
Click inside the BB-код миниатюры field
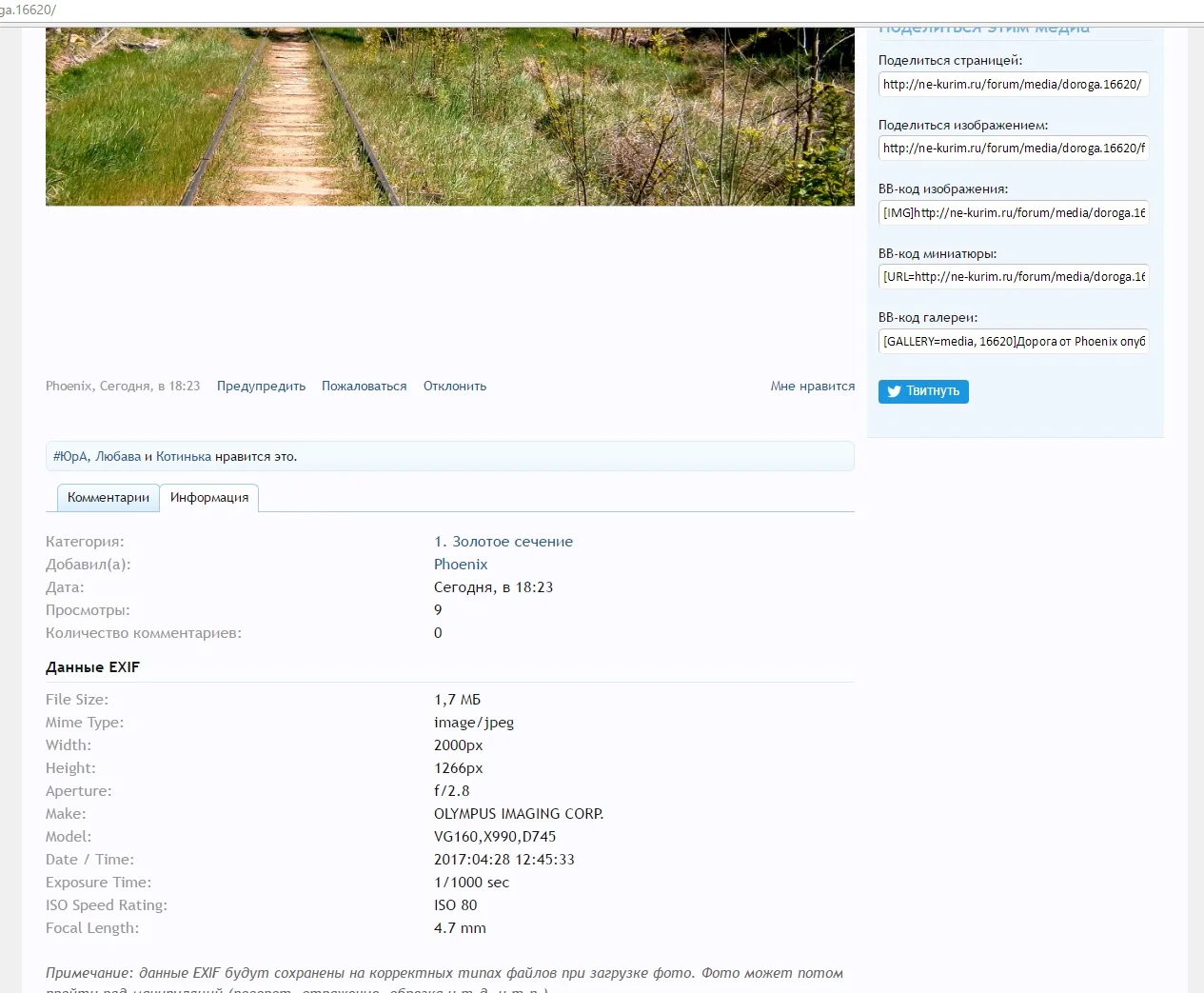(1013, 276)
